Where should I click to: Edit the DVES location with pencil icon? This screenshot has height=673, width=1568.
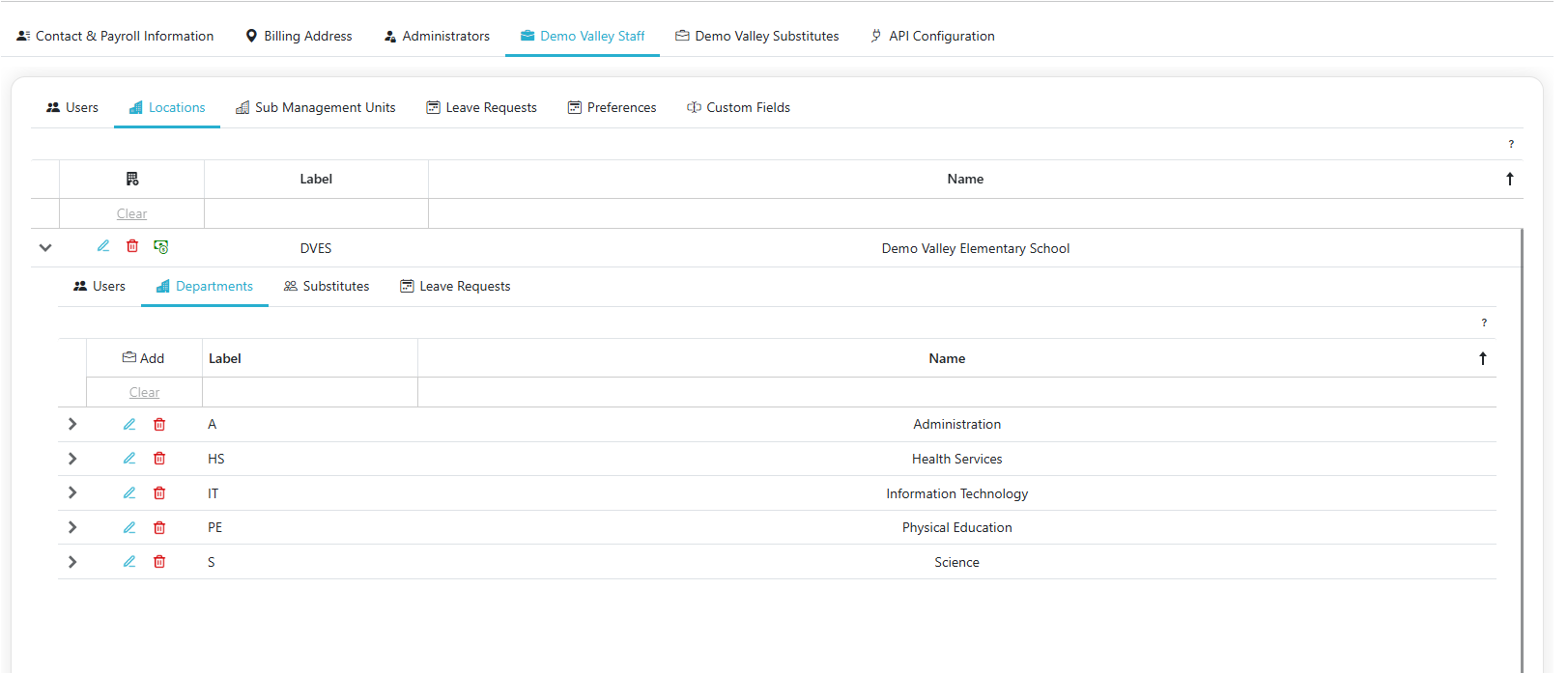click(x=103, y=246)
